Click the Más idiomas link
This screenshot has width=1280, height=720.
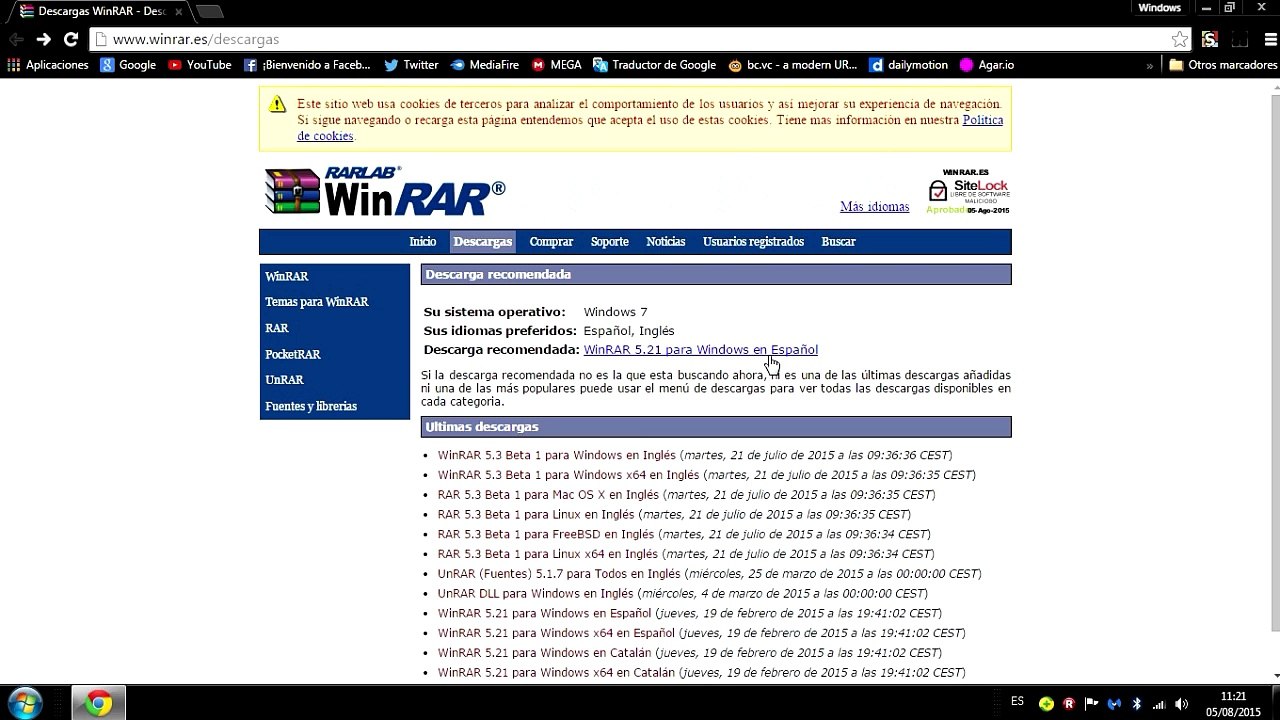(x=874, y=207)
